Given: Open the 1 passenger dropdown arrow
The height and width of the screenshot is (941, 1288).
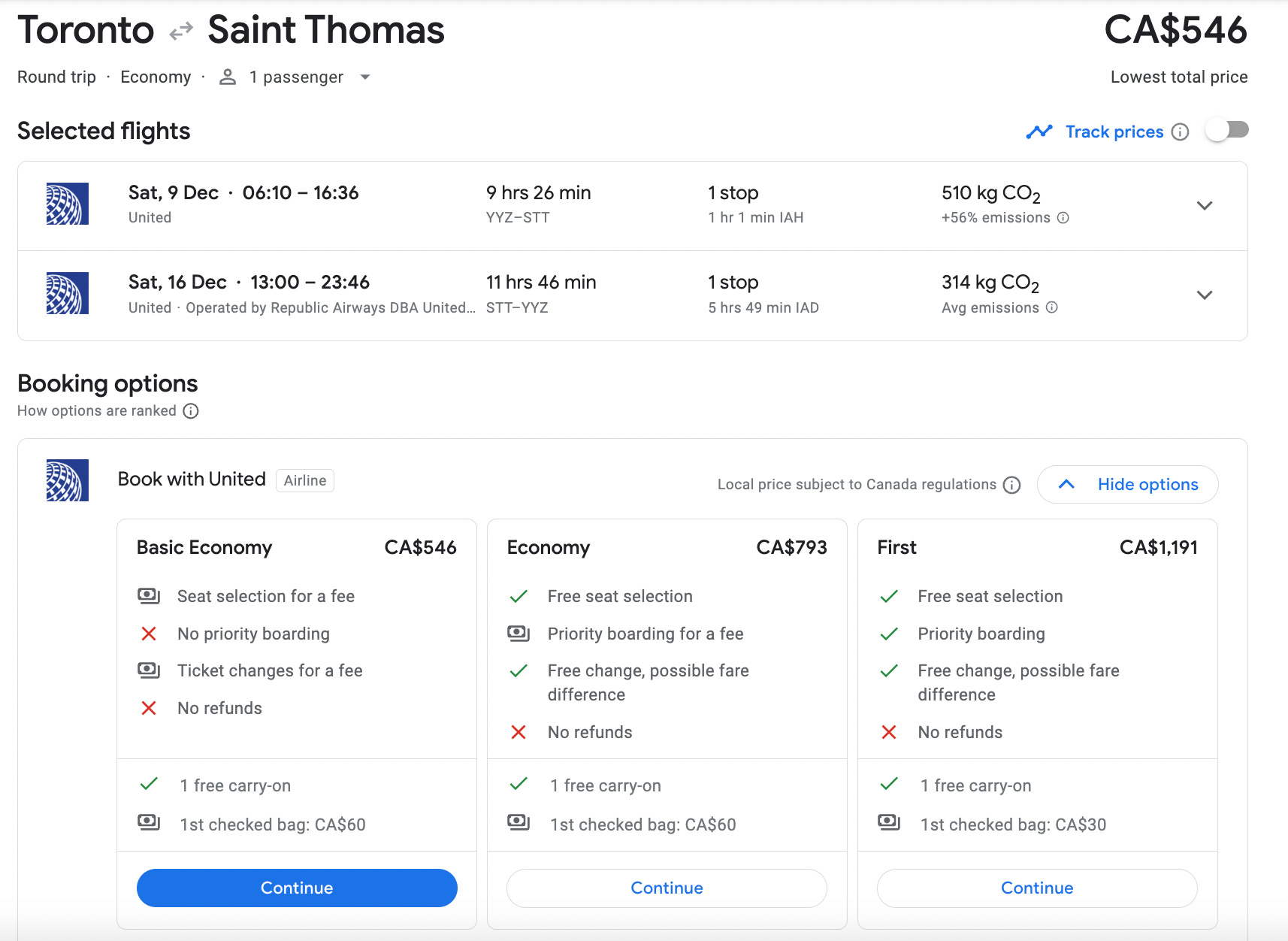Looking at the screenshot, I should [365, 77].
